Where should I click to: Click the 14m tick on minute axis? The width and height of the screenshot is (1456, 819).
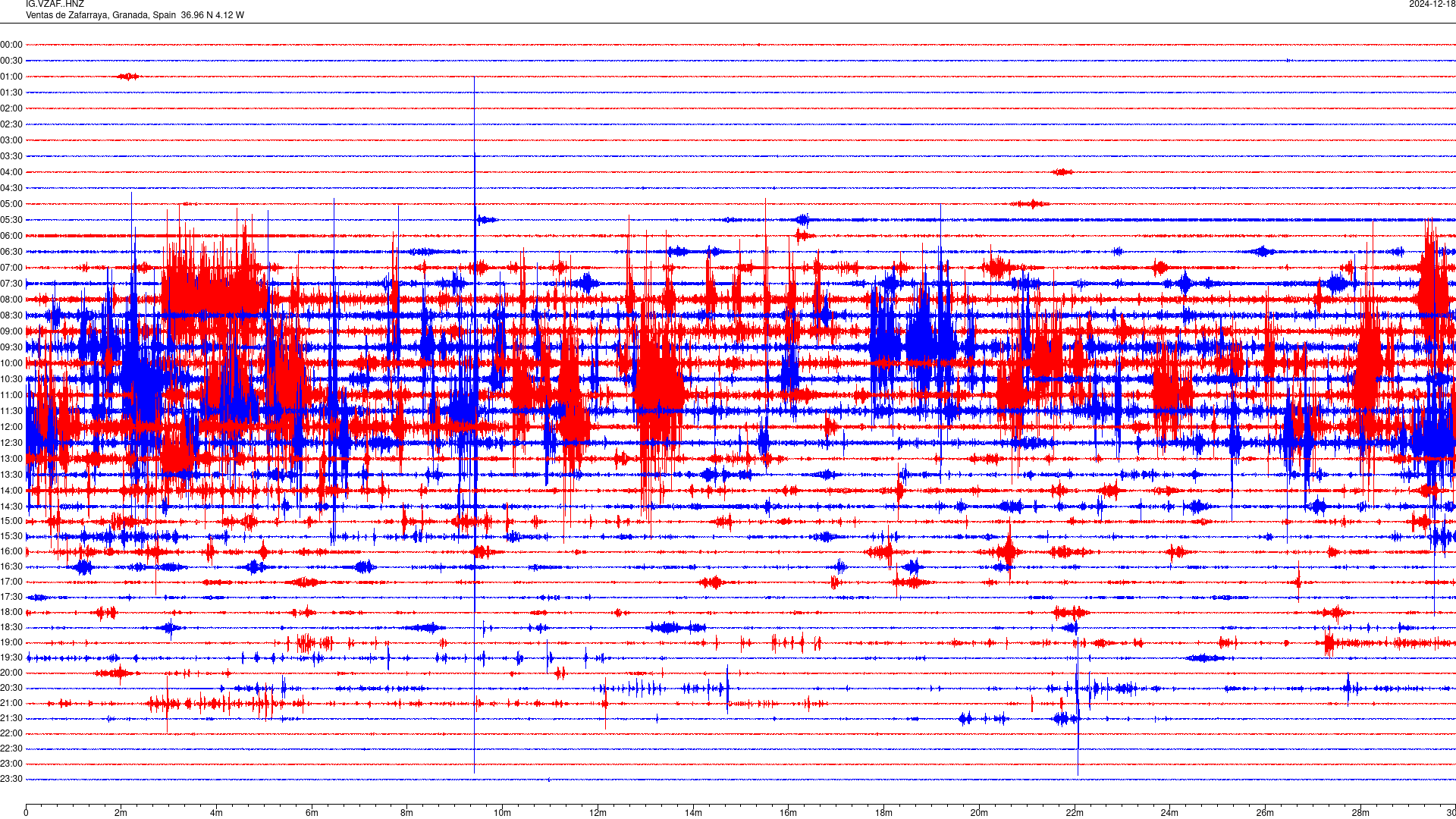click(693, 813)
